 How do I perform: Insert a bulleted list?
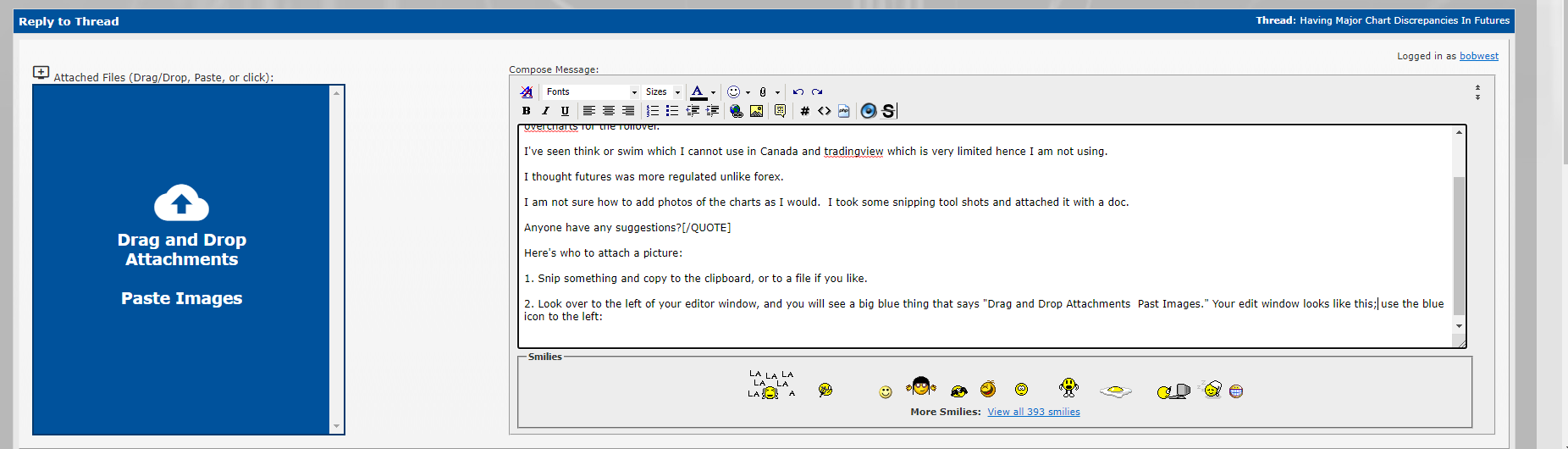pos(672,111)
